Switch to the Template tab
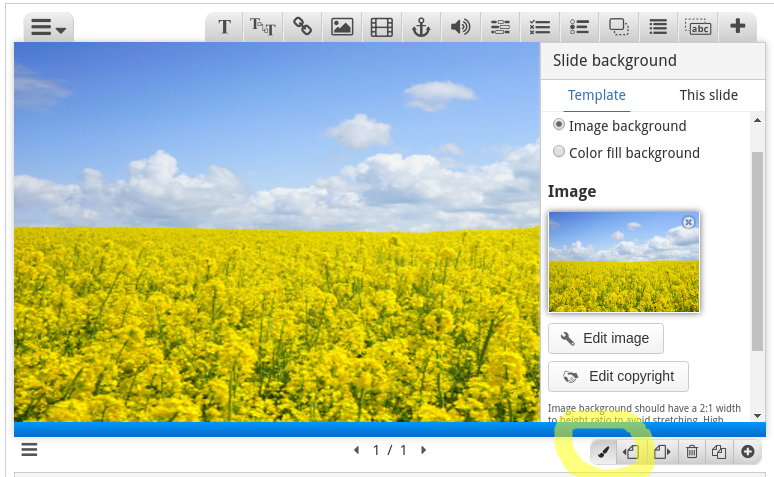The height and width of the screenshot is (477, 774). point(596,95)
